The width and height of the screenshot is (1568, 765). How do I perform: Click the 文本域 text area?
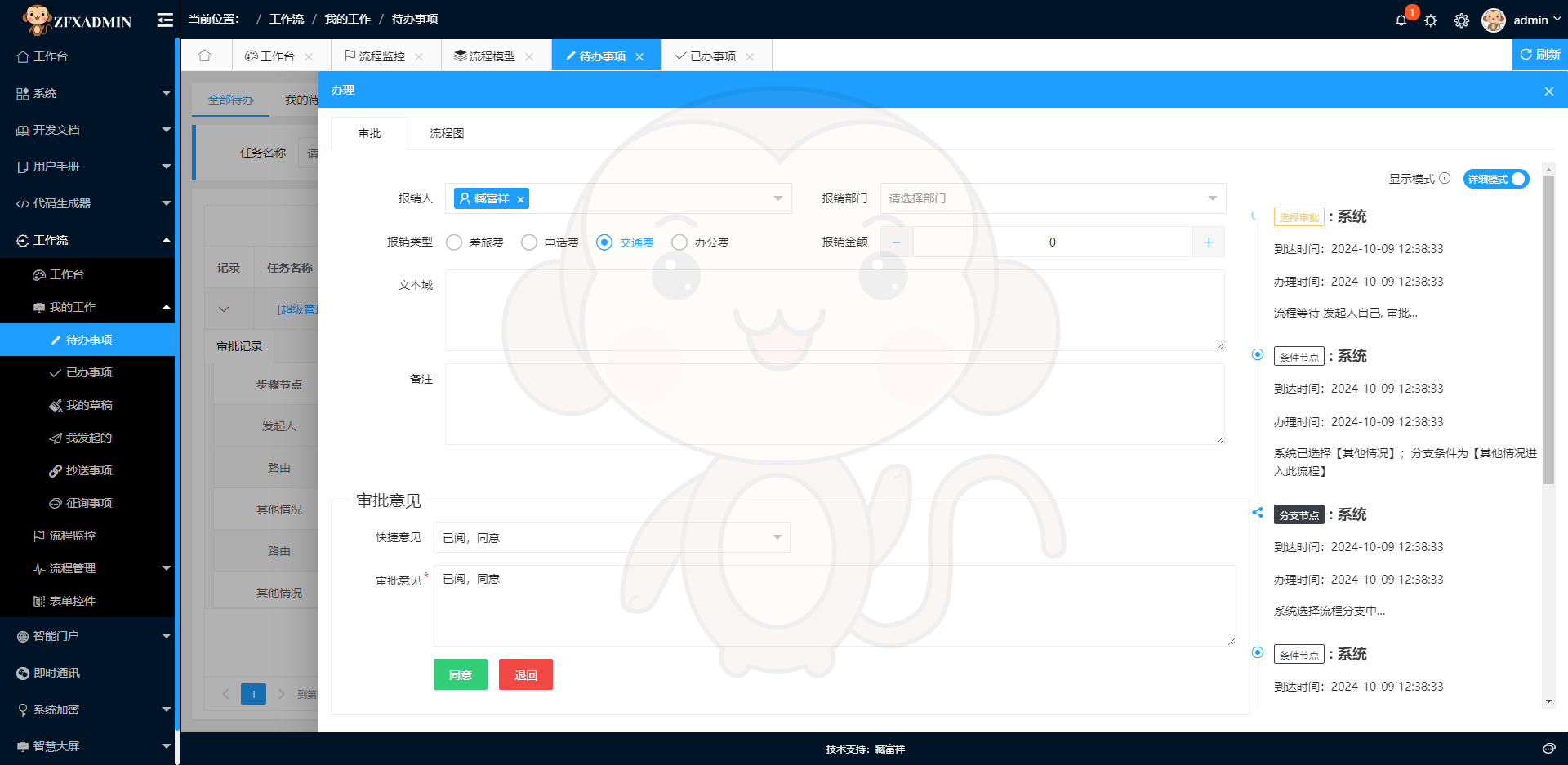835,310
